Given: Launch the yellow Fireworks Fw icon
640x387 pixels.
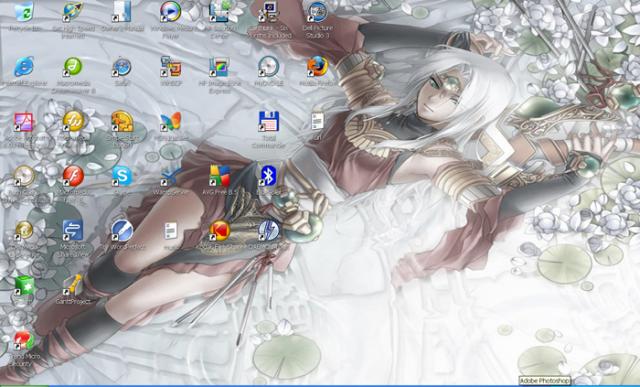Looking at the screenshot, I should pyautogui.click(x=73, y=121).
